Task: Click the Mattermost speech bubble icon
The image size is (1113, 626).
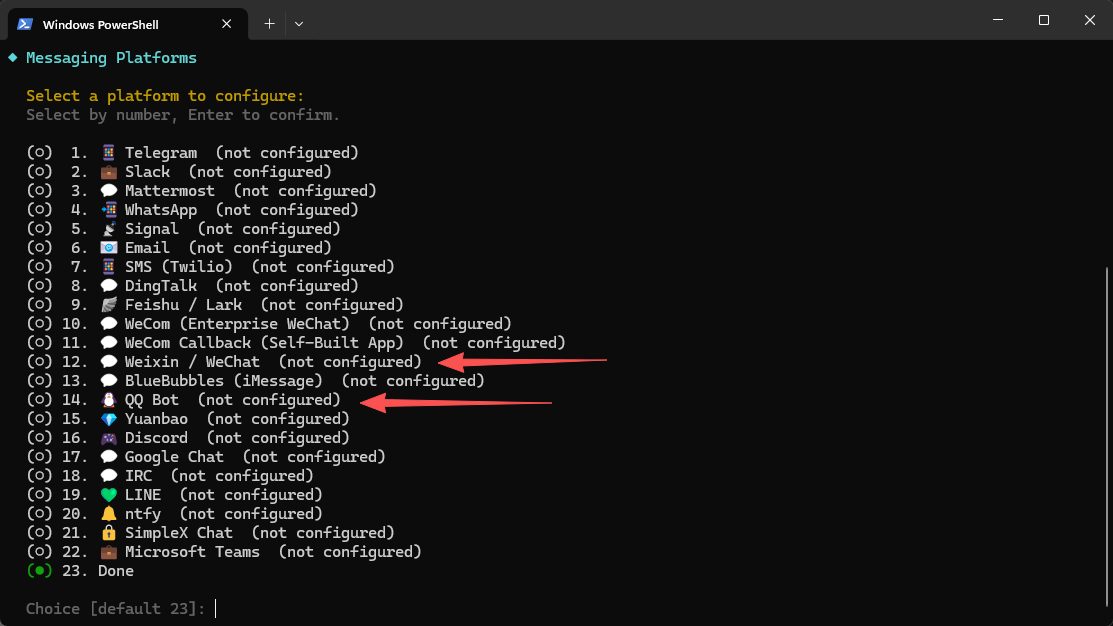Action: tap(109, 191)
